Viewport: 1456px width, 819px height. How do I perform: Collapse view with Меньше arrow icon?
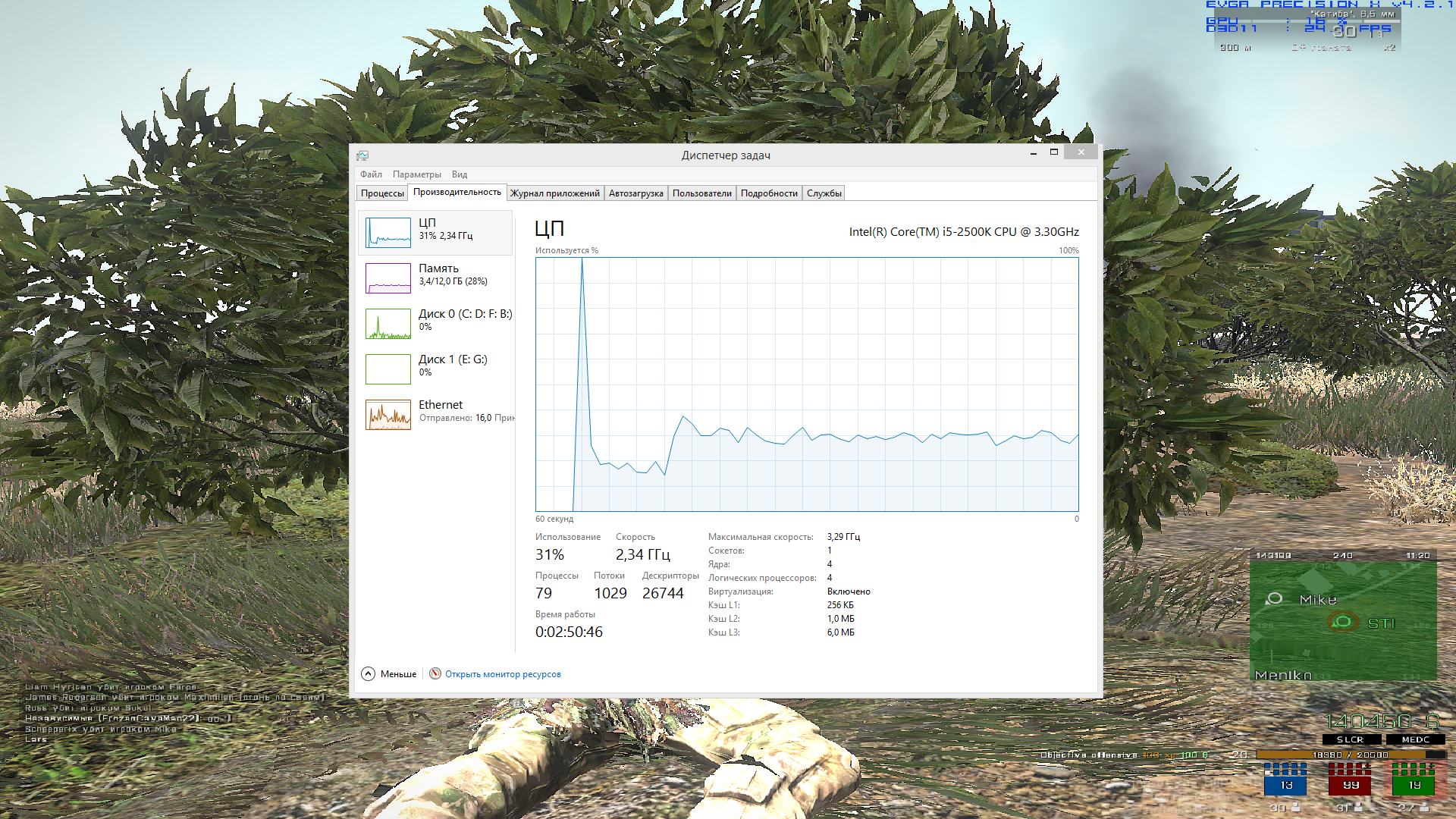pyautogui.click(x=368, y=673)
